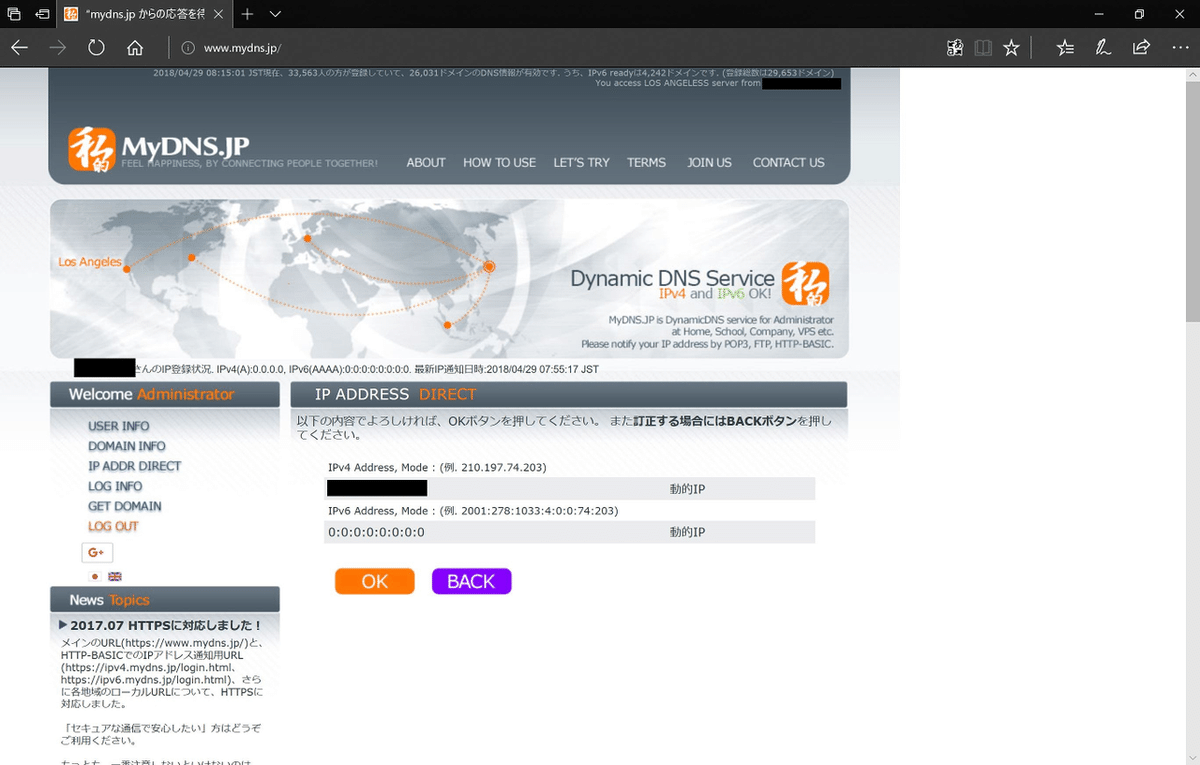Click the 2017.07 HTTPS news headline
The width and height of the screenshot is (1200, 765).
point(166,625)
